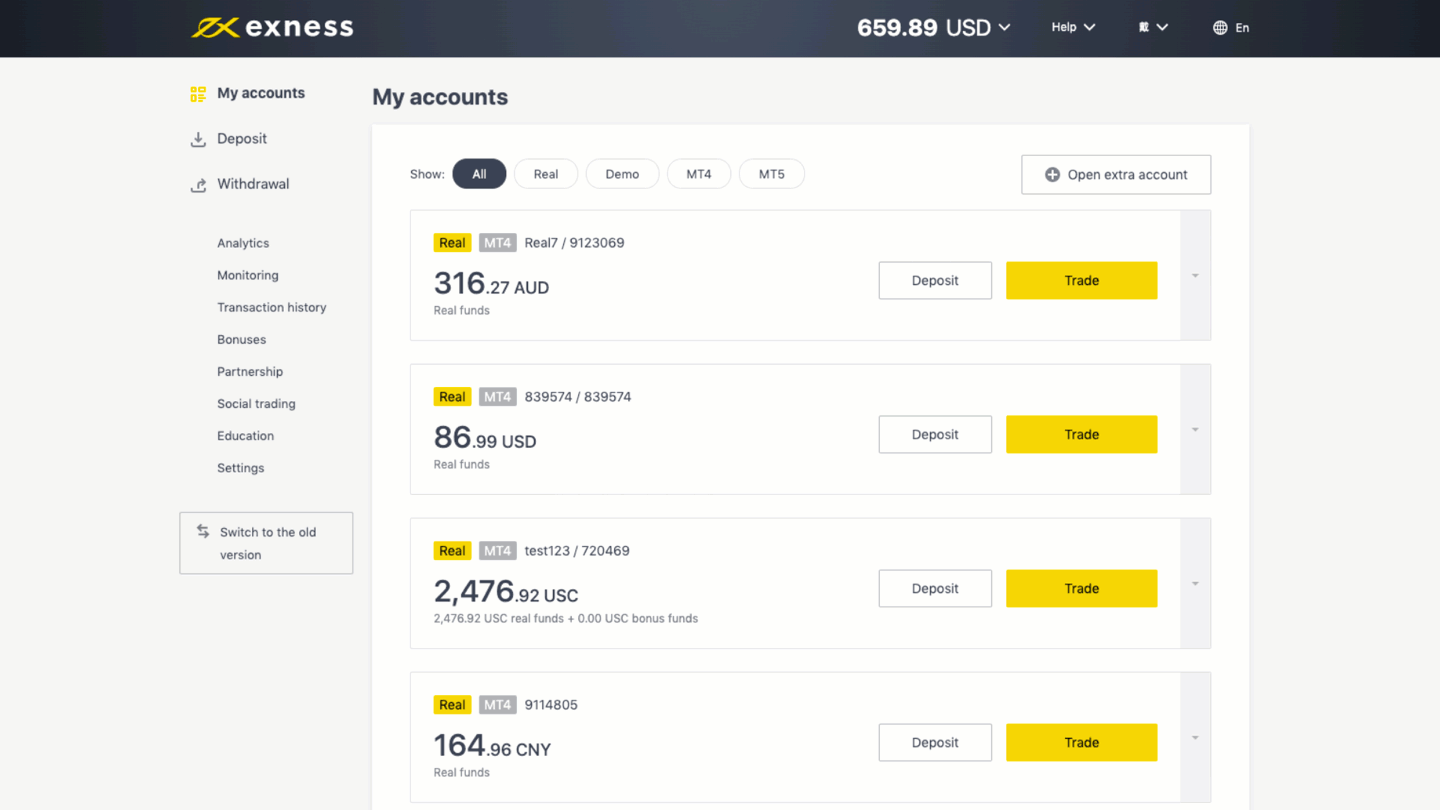Image resolution: width=1440 pixels, height=810 pixels.
Task: Filter accounts by Demo
Action: coord(622,174)
